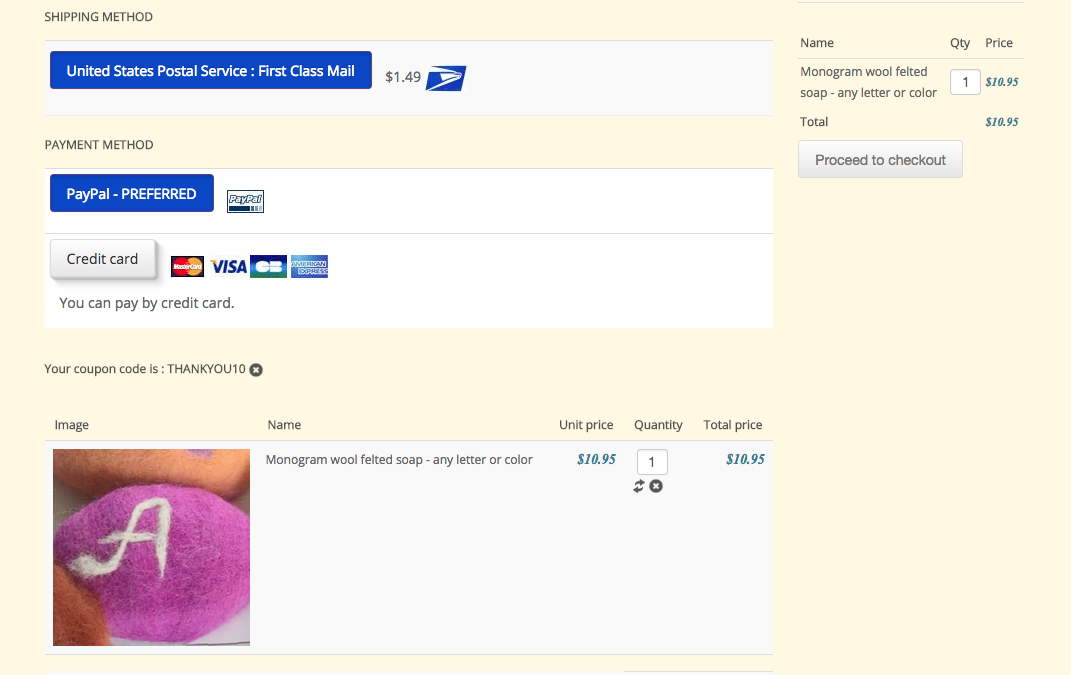Viewport: 1071px width, 675px height.
Task: Click the VISA card logo
Action: (228, 266)
